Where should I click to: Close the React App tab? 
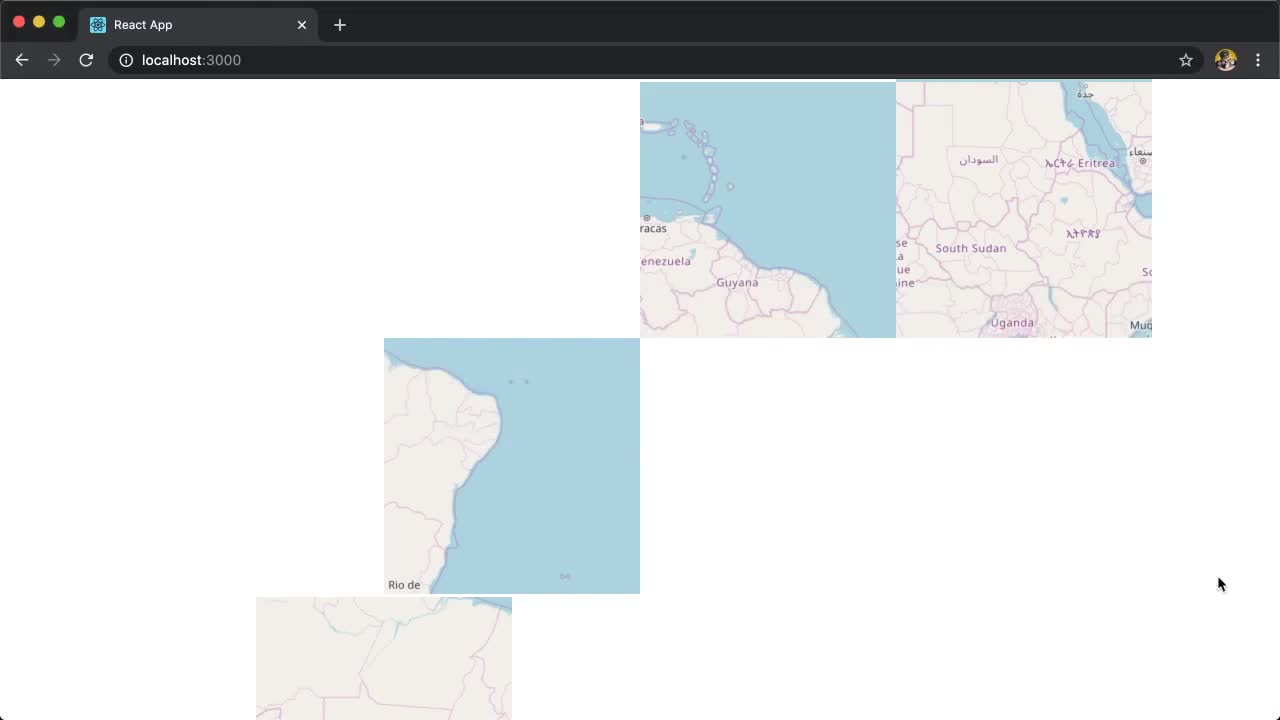(x=302, y=25)
